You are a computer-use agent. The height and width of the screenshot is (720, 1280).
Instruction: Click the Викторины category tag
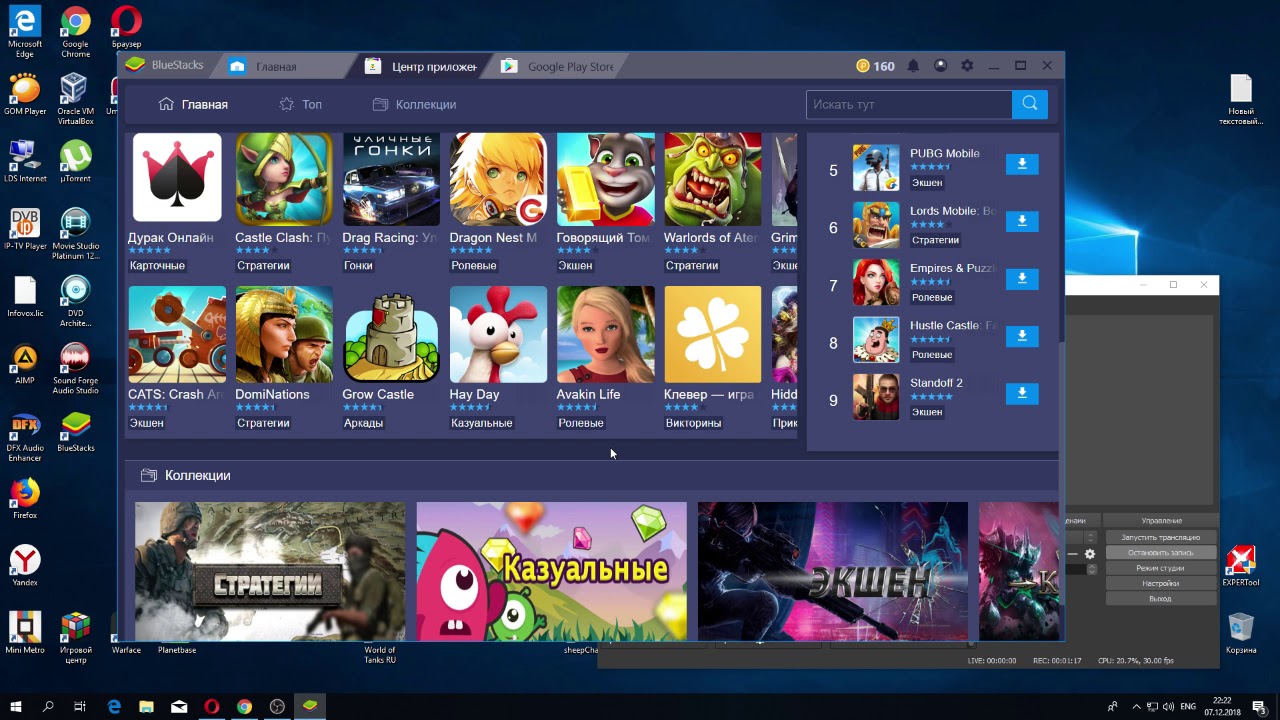(x=694, y=423)
